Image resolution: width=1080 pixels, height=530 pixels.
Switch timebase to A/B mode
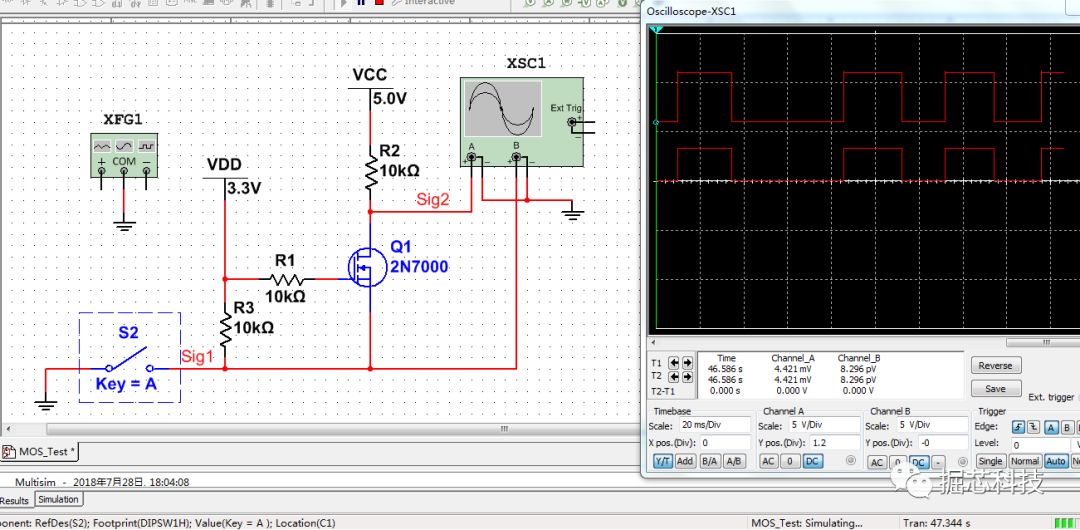click(733, 461)
